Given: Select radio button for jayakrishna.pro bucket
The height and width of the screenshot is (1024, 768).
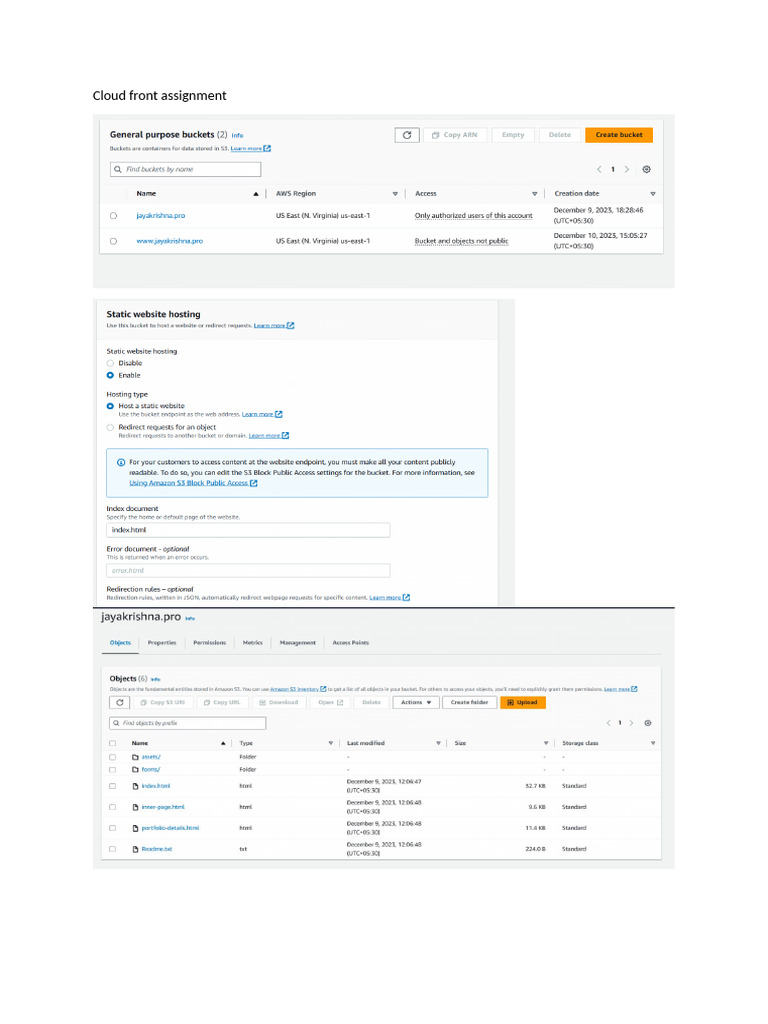Looking at the screenshot, I should point(114,216).
